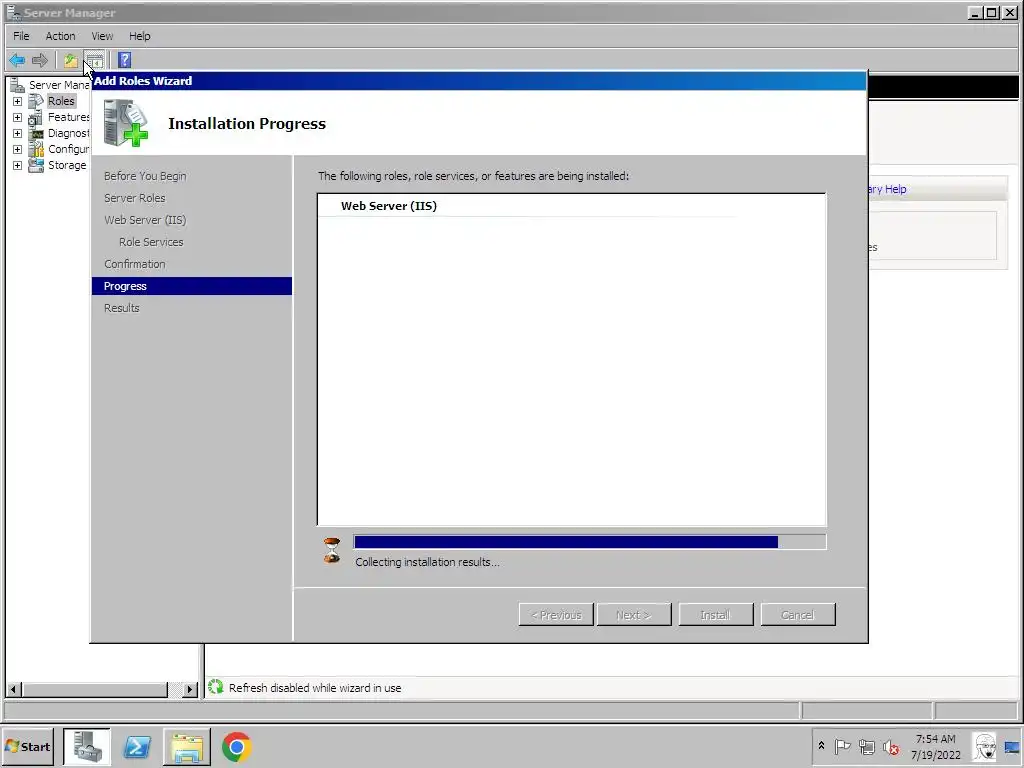This screenshot has height=768, width=1024.
Task: Click the network tray icon
Action: 867,746
